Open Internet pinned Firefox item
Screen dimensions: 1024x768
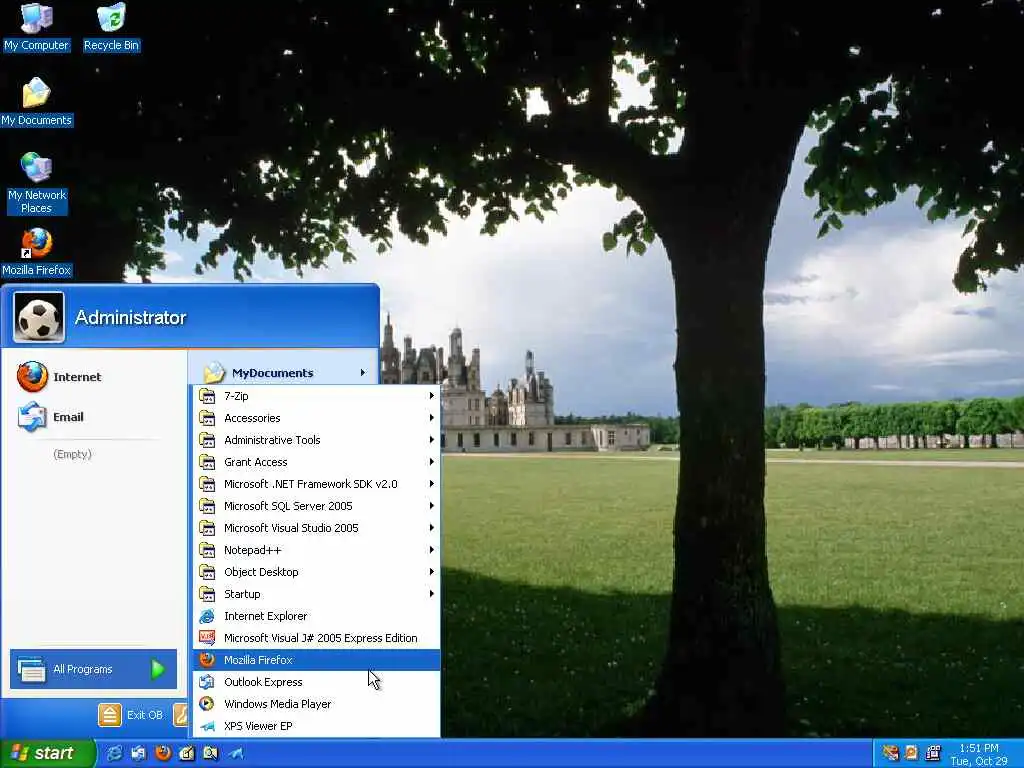[59, 377]
